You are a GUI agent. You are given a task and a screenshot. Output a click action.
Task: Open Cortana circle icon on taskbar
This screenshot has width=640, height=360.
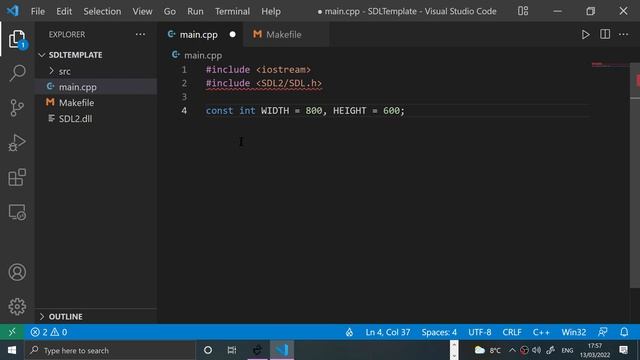[x=208, y=350]
